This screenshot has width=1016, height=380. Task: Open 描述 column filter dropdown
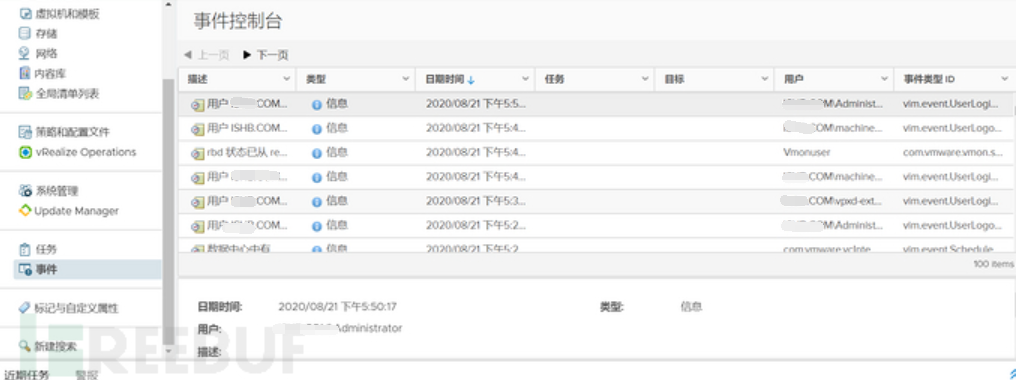click(287, 79)
